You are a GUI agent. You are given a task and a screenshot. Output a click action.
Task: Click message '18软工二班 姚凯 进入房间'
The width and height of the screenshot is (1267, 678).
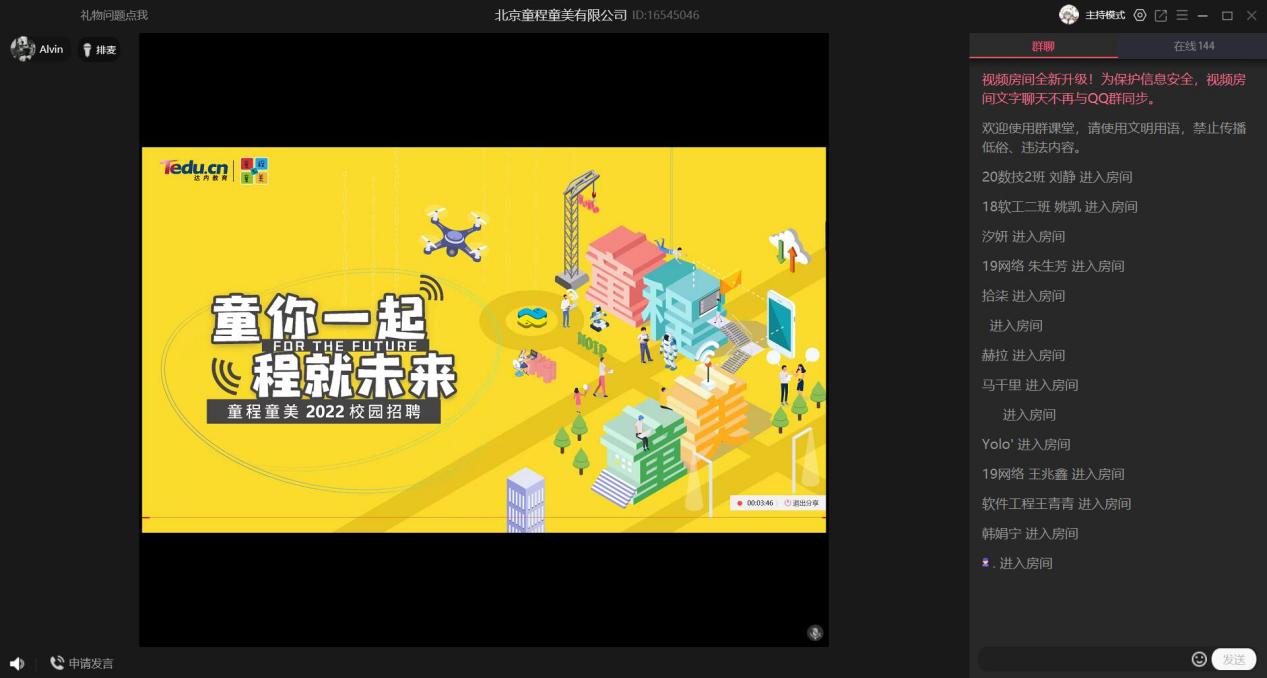[1060, 207]
